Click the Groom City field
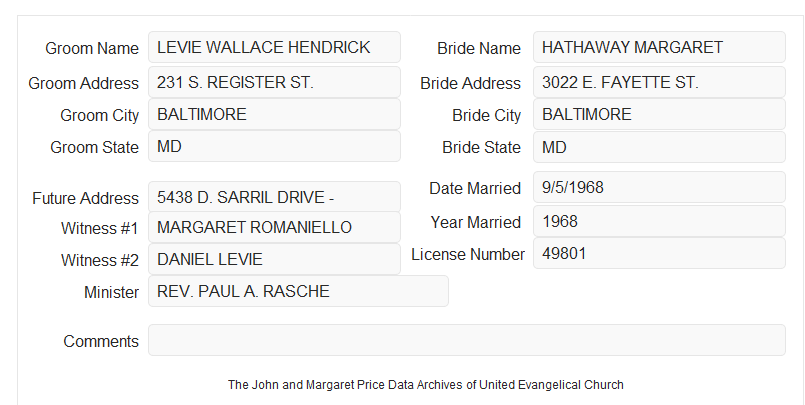 (x=274, y=114)
